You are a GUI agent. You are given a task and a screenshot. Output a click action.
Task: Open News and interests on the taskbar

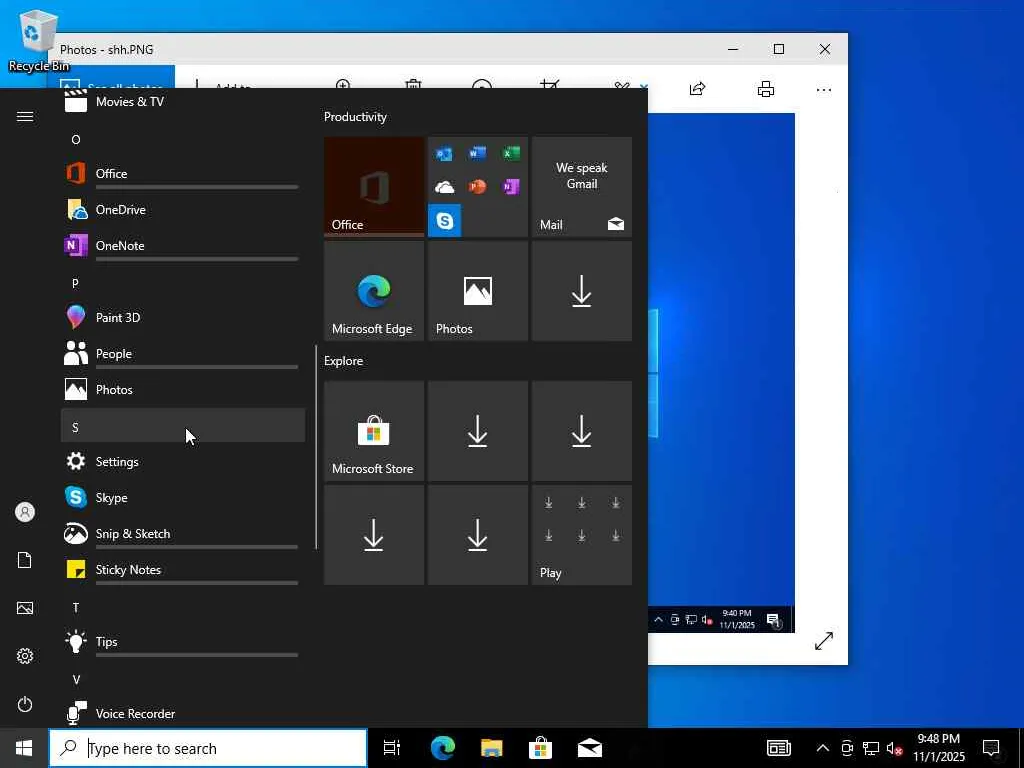point(778,748)
